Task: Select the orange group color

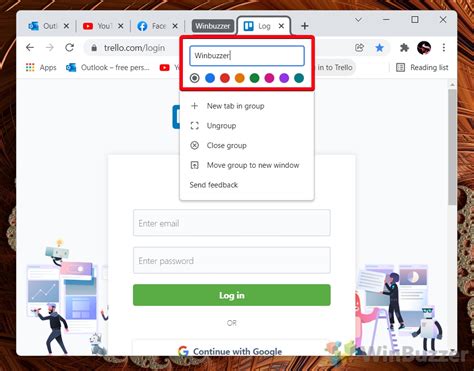Action: tap(240, 78)
